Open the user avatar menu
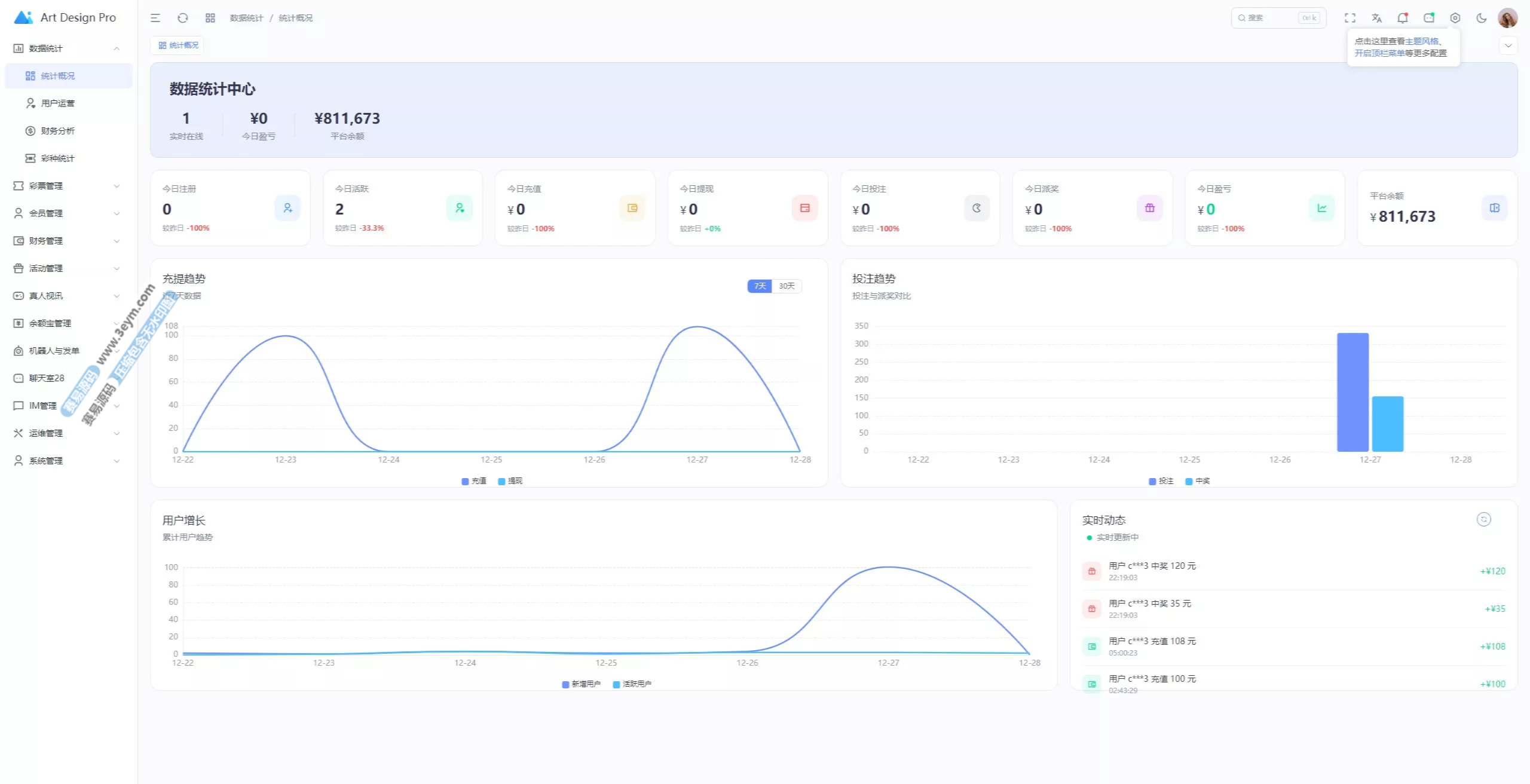 [x=1507, y=18]
